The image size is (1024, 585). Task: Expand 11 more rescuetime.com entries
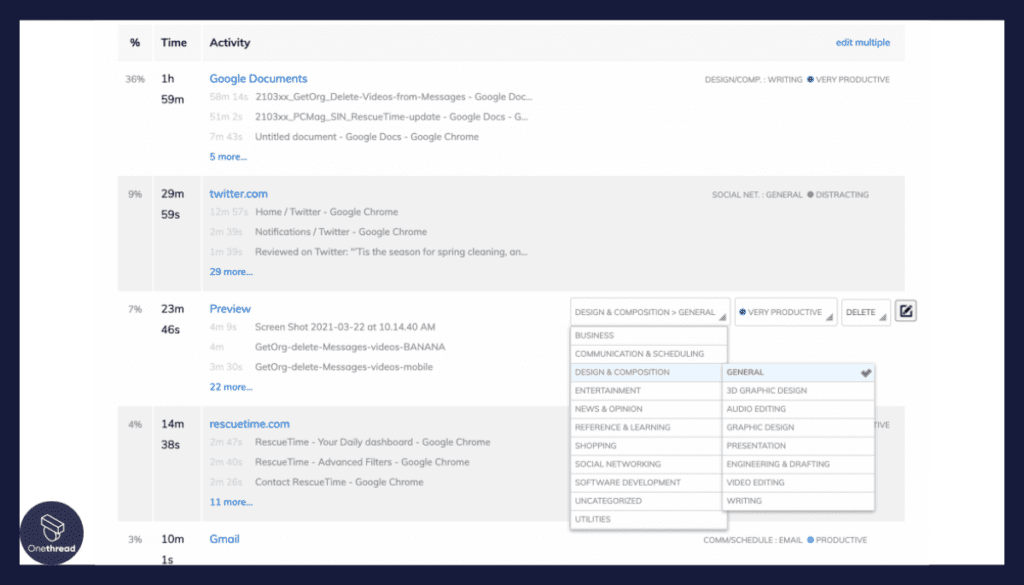pos(231,502)
